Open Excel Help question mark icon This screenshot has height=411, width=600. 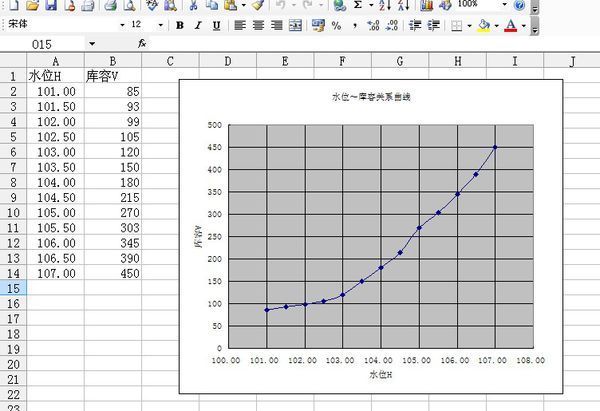(519, 5)
